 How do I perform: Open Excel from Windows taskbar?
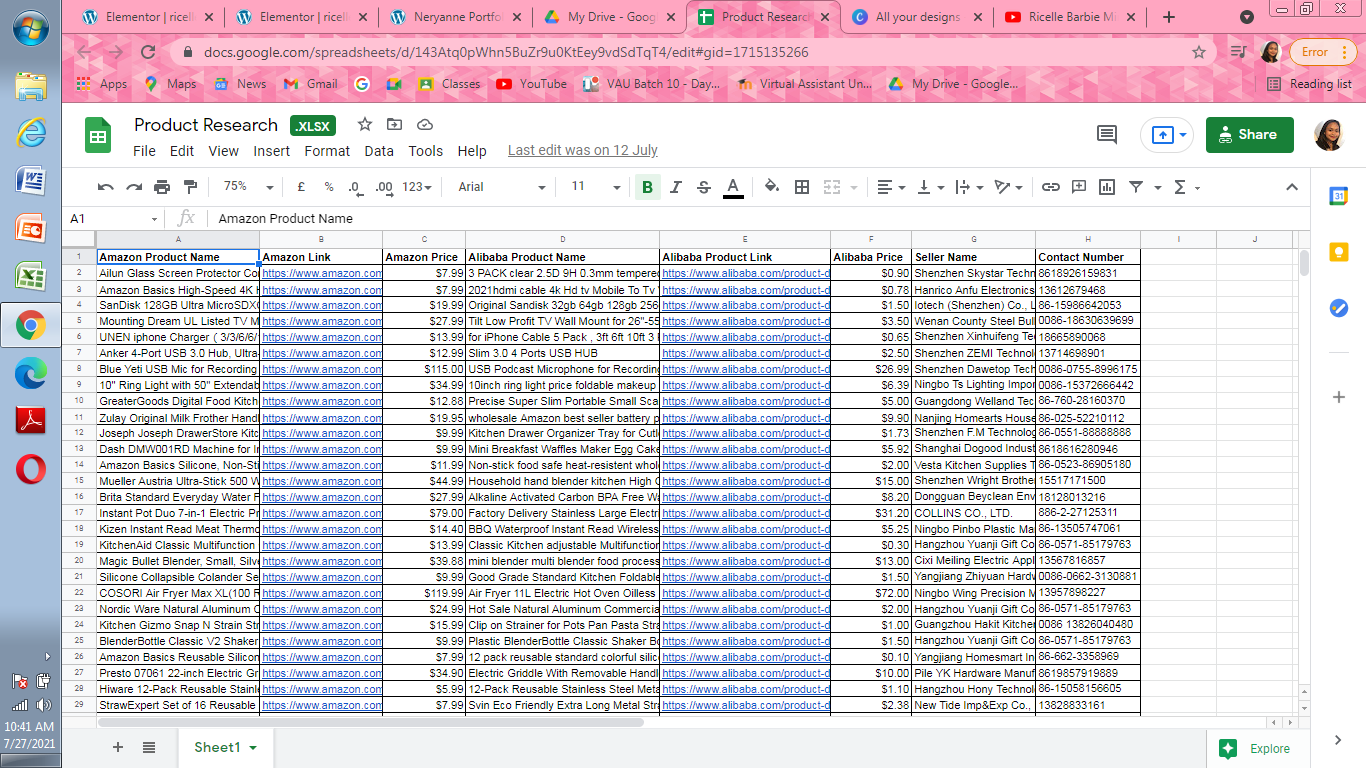click(30, 277)
